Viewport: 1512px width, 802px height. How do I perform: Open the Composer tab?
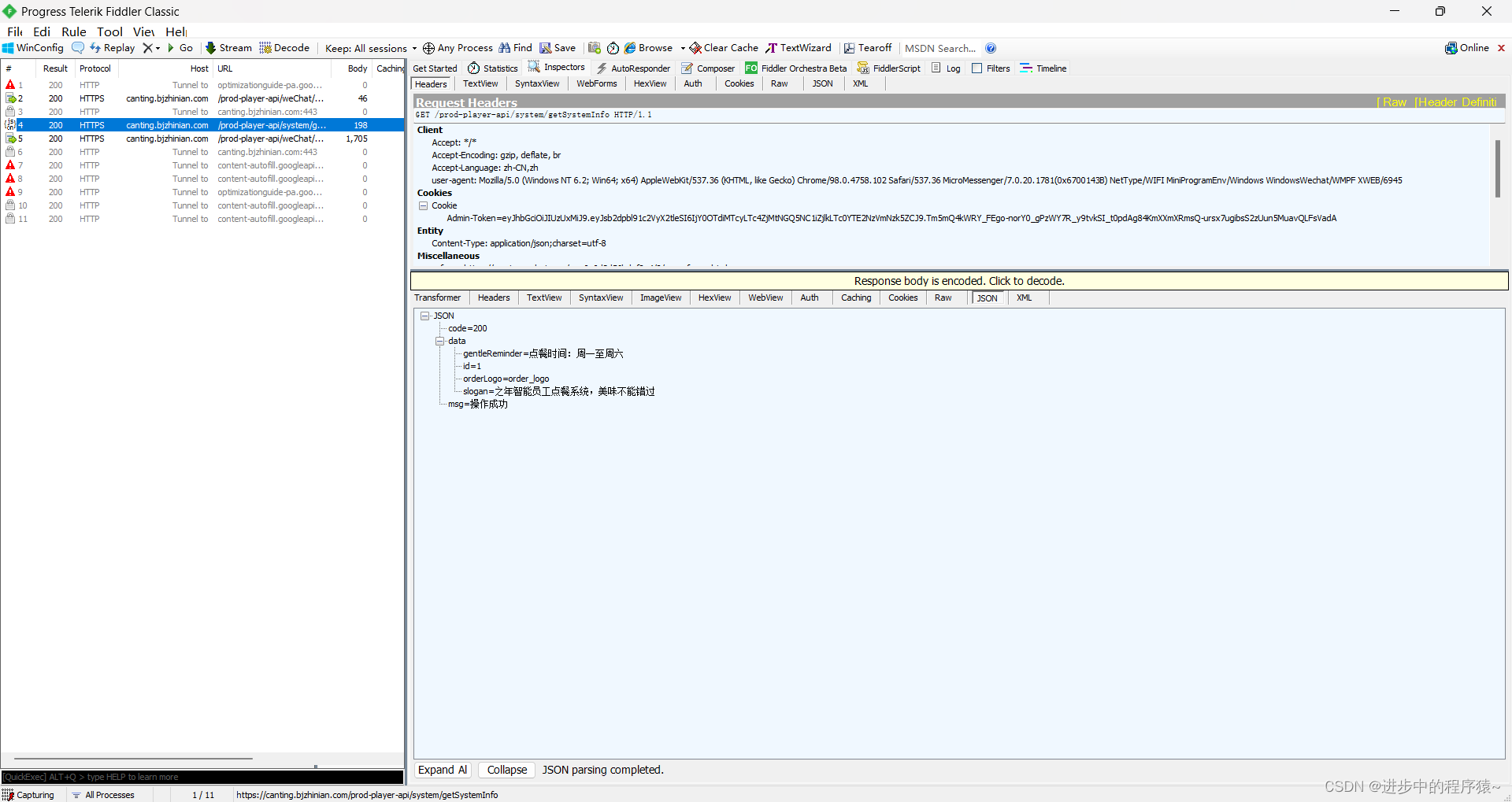[x=708, y=68]
